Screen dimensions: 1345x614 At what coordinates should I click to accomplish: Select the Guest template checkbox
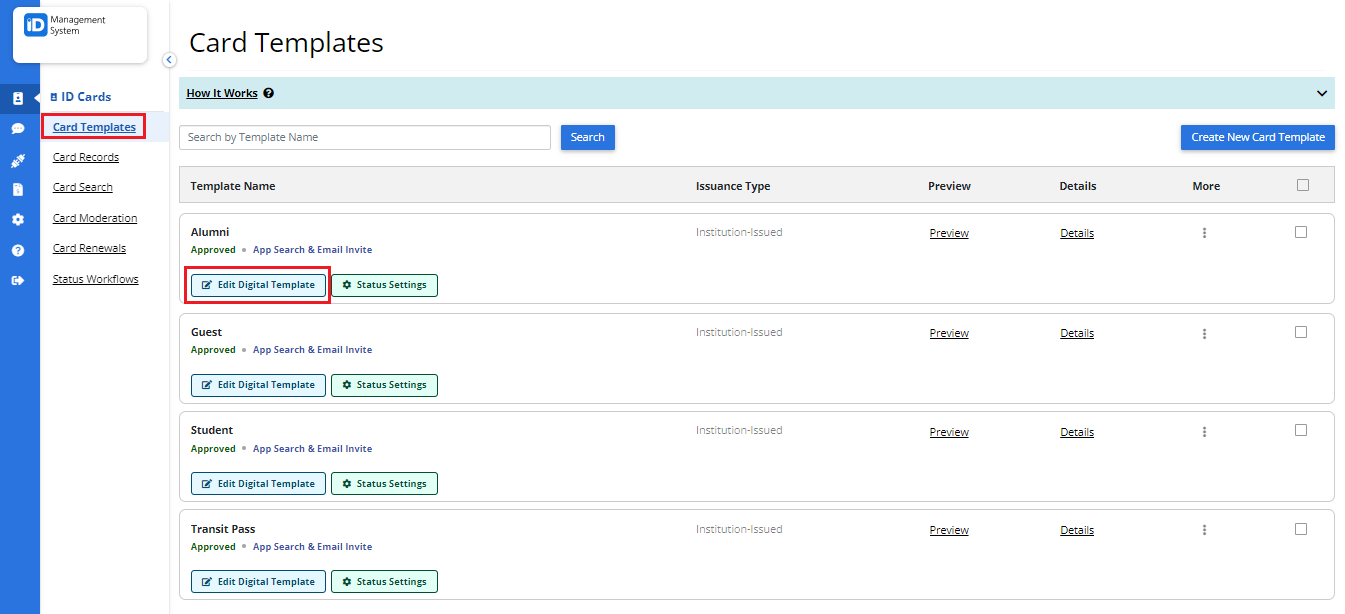tap(1301, 331)
